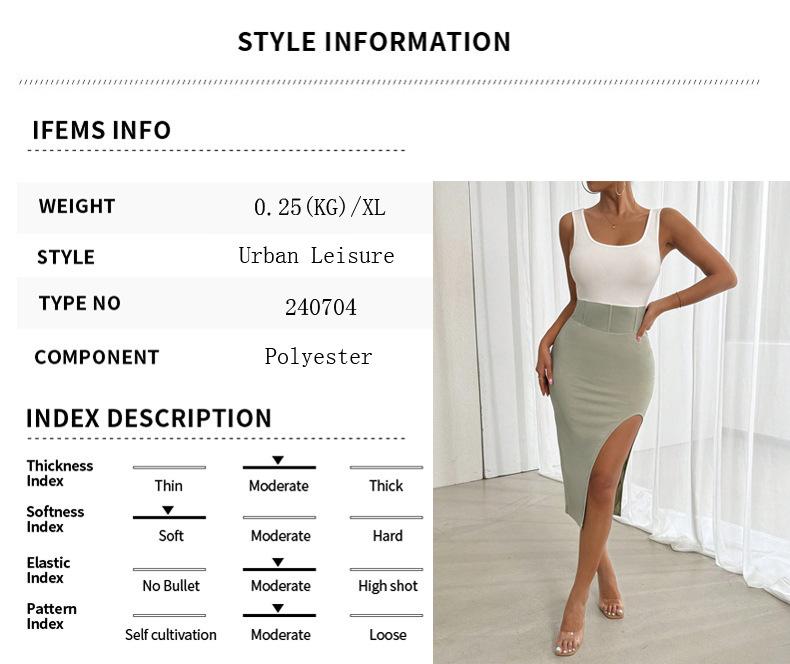Image resolution: width=790 pixels, height=664 pixels.
Task: Select the High shot elastic option
Action: 387,585
